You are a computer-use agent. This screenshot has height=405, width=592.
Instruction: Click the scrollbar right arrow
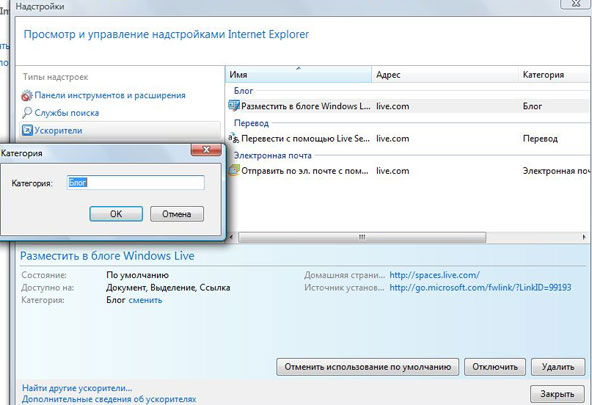pyautogui.click(x=584, y=237)
